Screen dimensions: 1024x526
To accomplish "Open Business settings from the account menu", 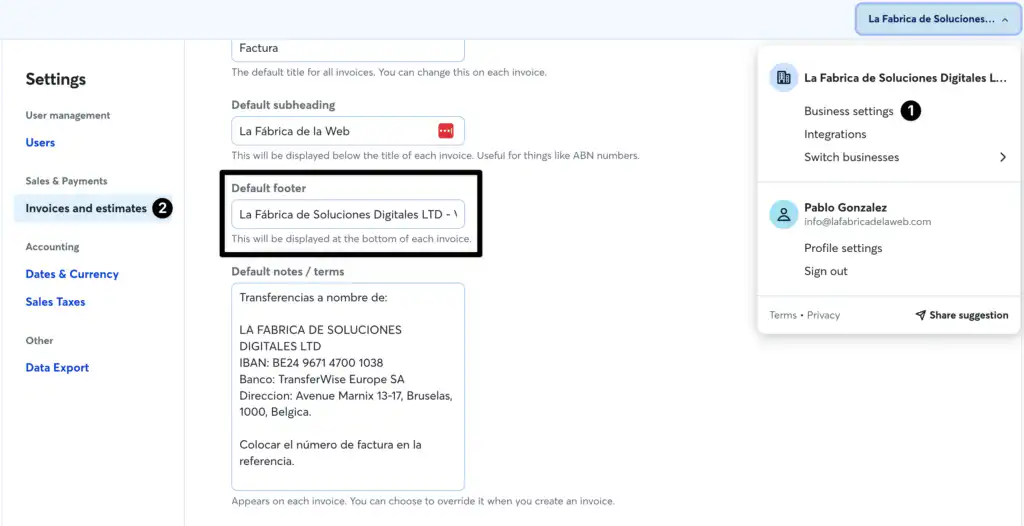I will 848,111.
